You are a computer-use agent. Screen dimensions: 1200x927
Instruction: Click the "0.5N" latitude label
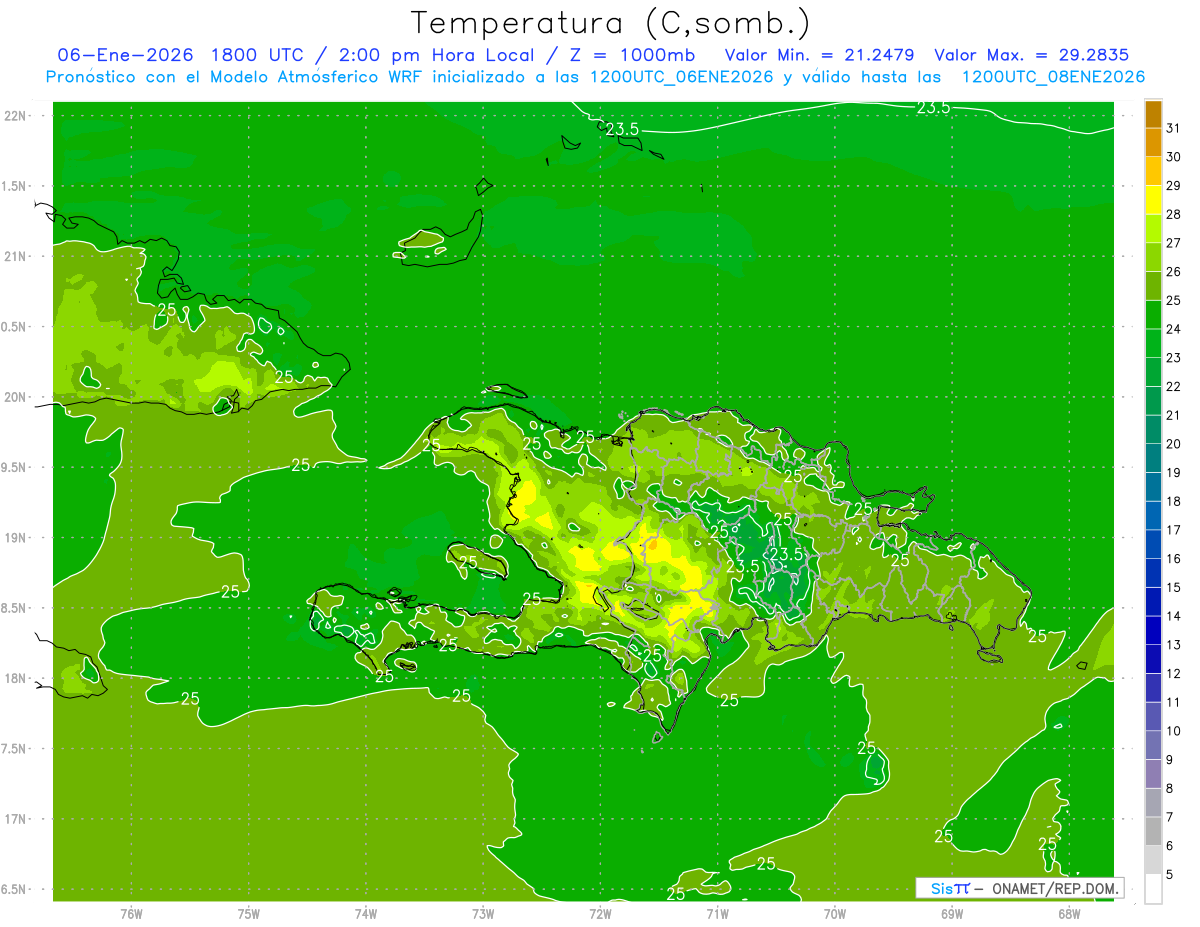14,327
